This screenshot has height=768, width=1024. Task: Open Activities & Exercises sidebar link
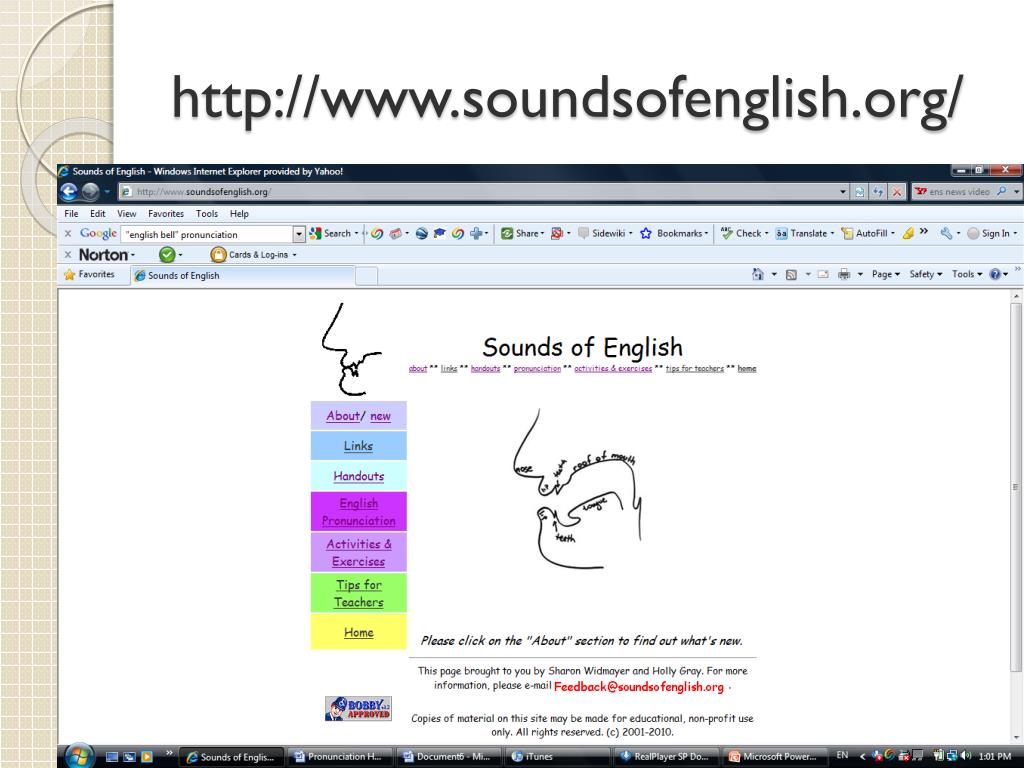click(x=359, y=552)
